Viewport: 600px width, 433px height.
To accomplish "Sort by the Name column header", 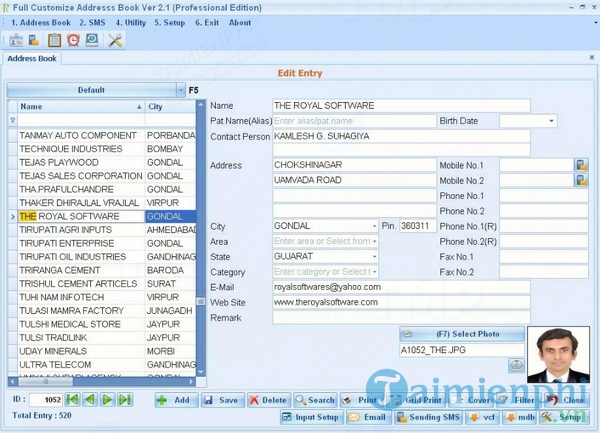I will click(x=81, y=107).
